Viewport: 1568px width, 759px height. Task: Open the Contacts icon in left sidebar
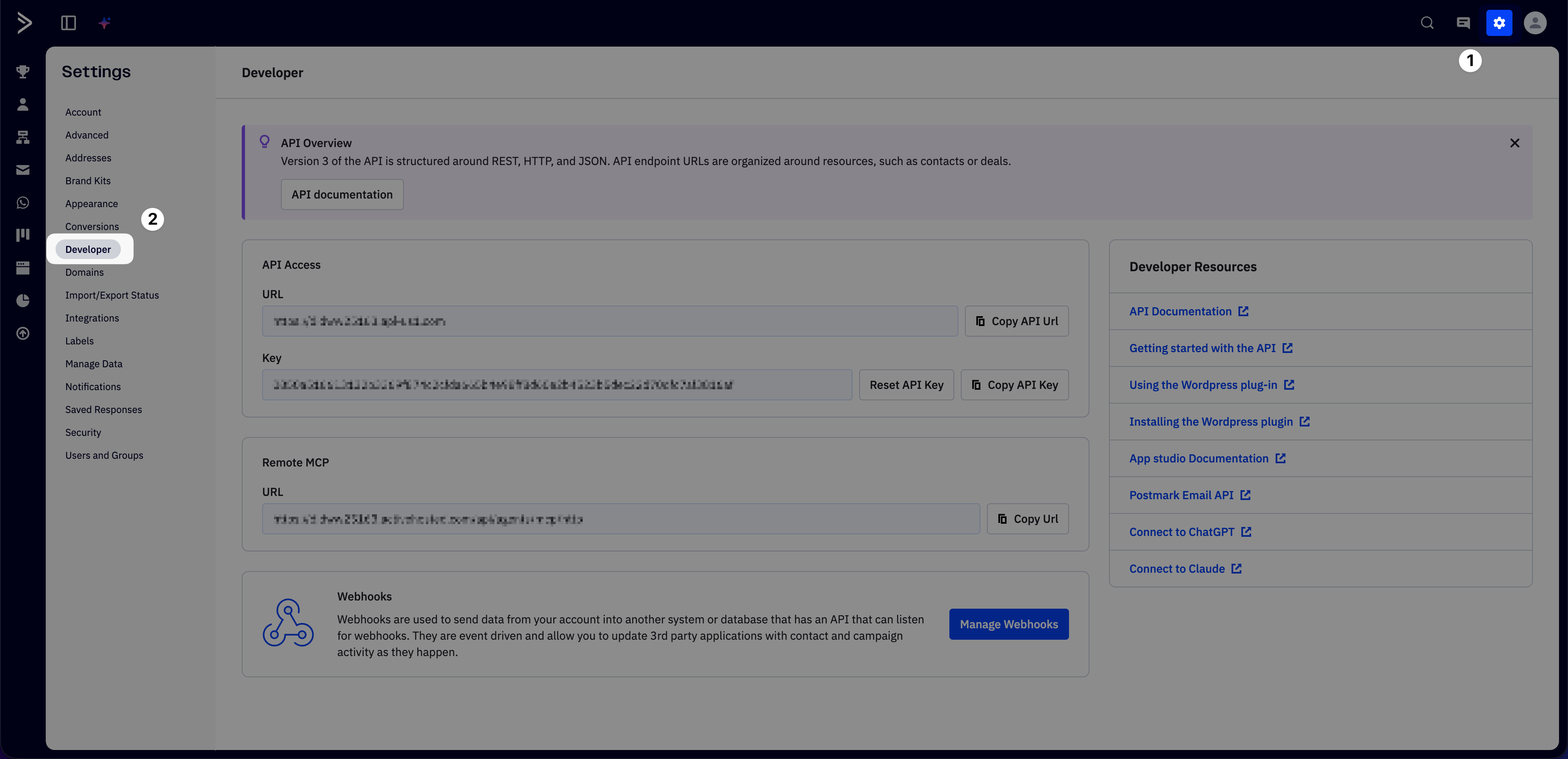click(22, 104)
